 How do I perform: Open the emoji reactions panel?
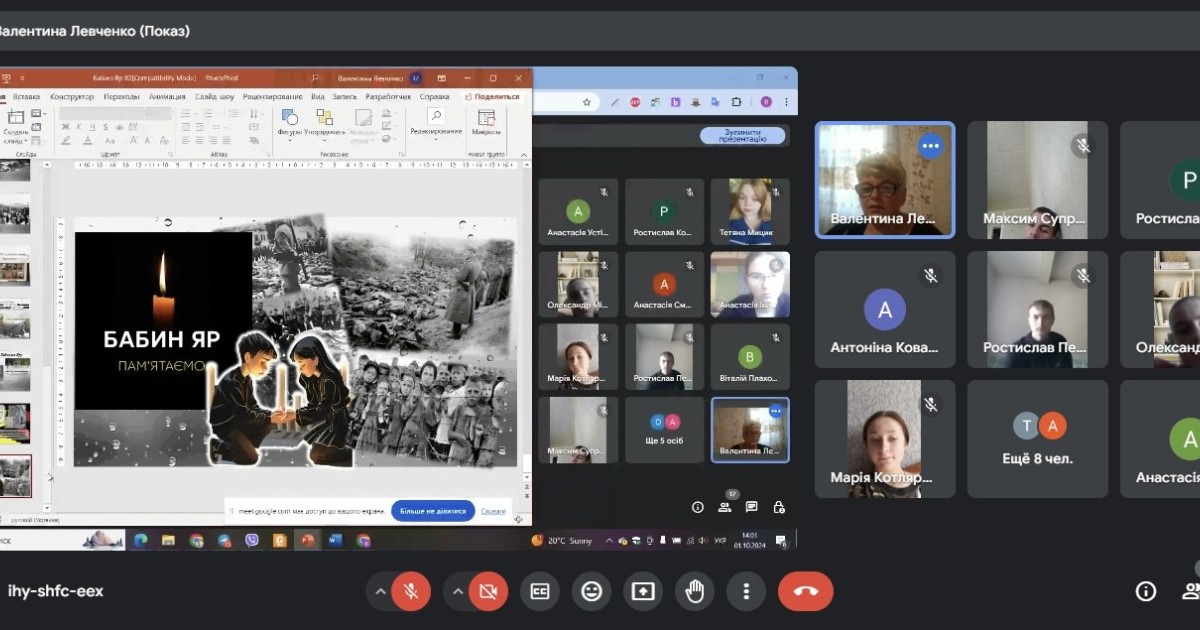[592, 591]
